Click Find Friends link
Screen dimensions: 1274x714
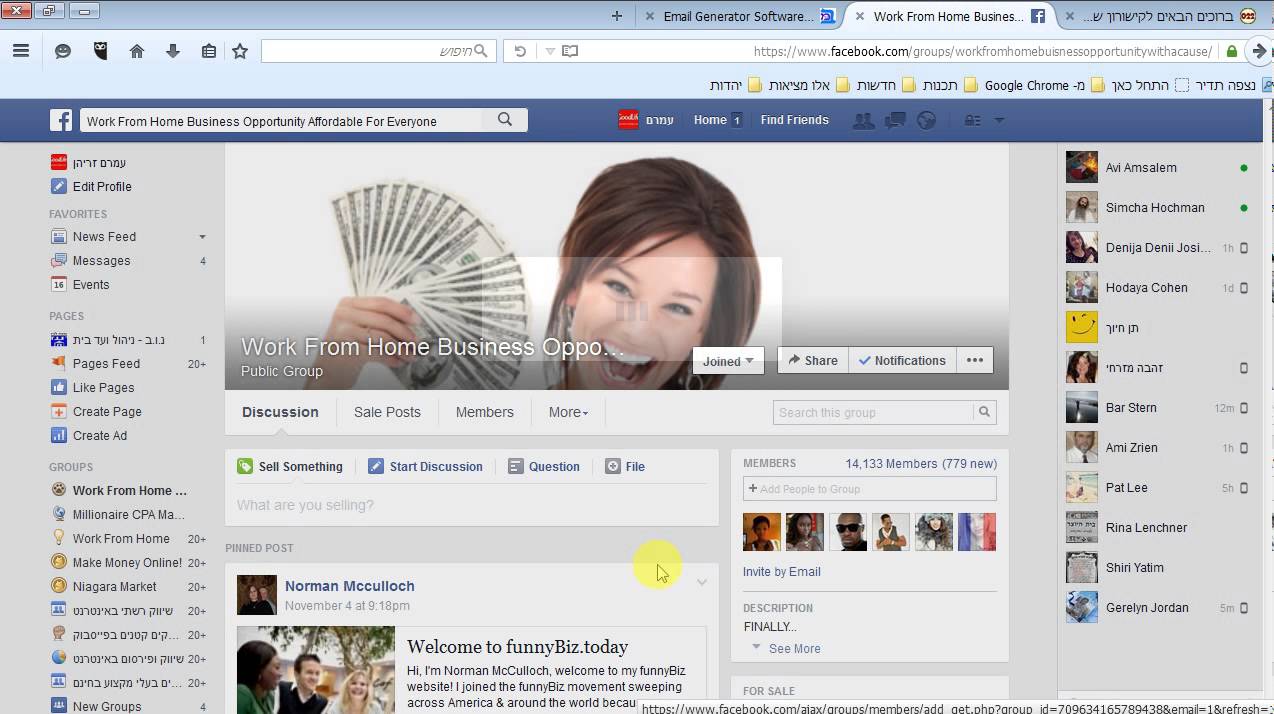pyautogui.click(x=794, y=120)
